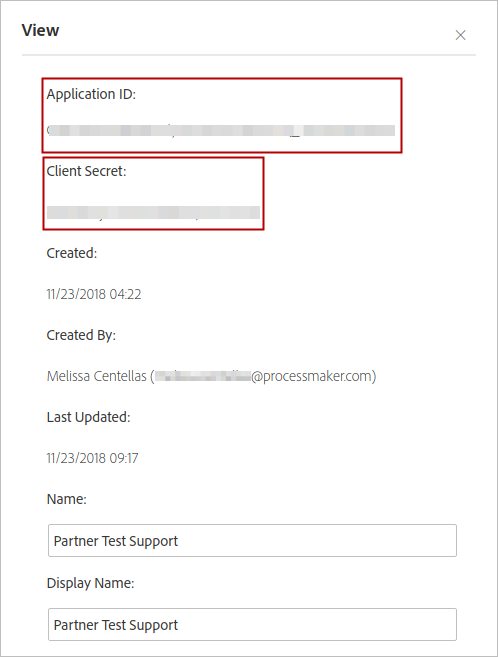Click the Partner Test Support text in the Display Name field

click(116, 625)
